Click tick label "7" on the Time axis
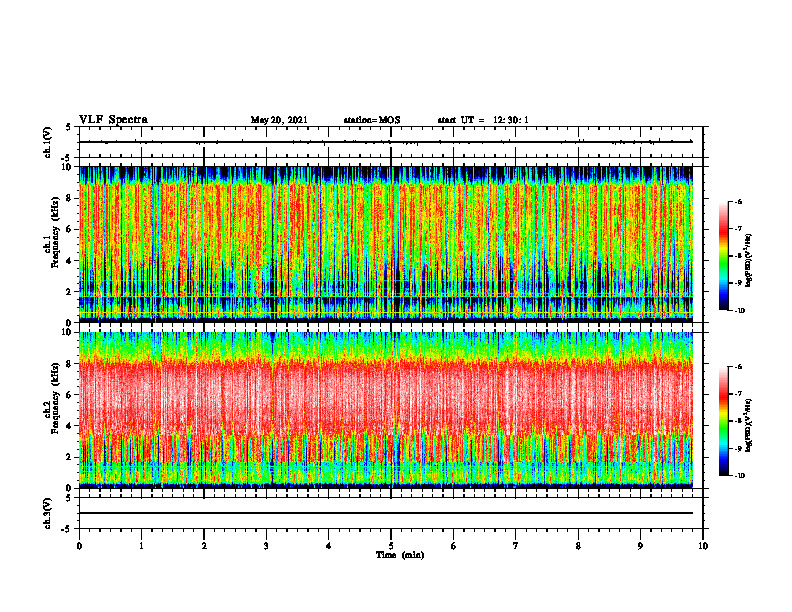The image size is (792, 612). pos(516,546)
